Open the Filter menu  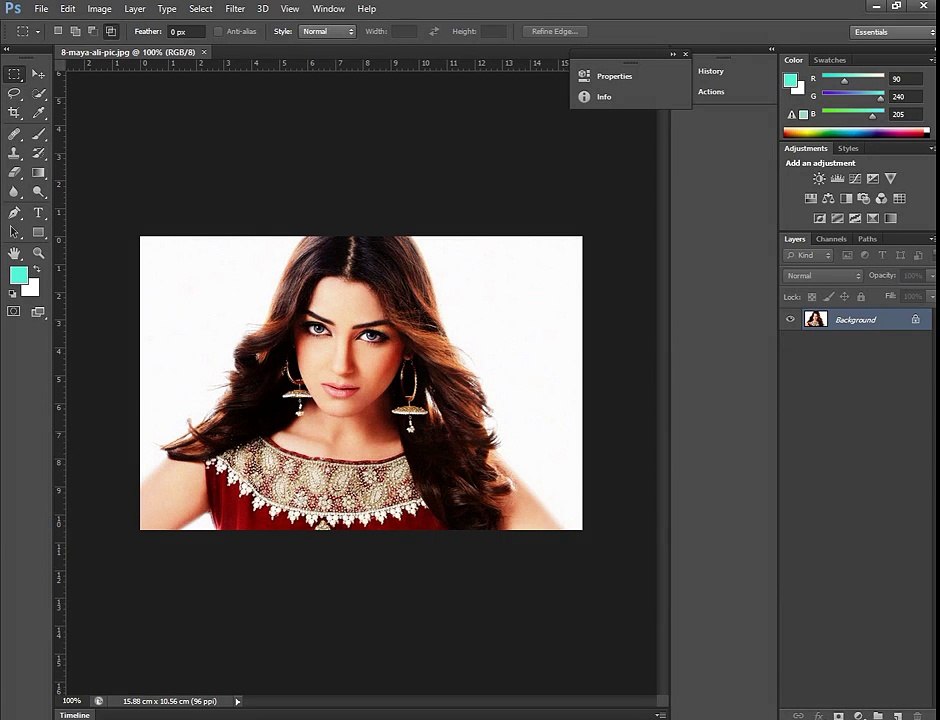235,8
